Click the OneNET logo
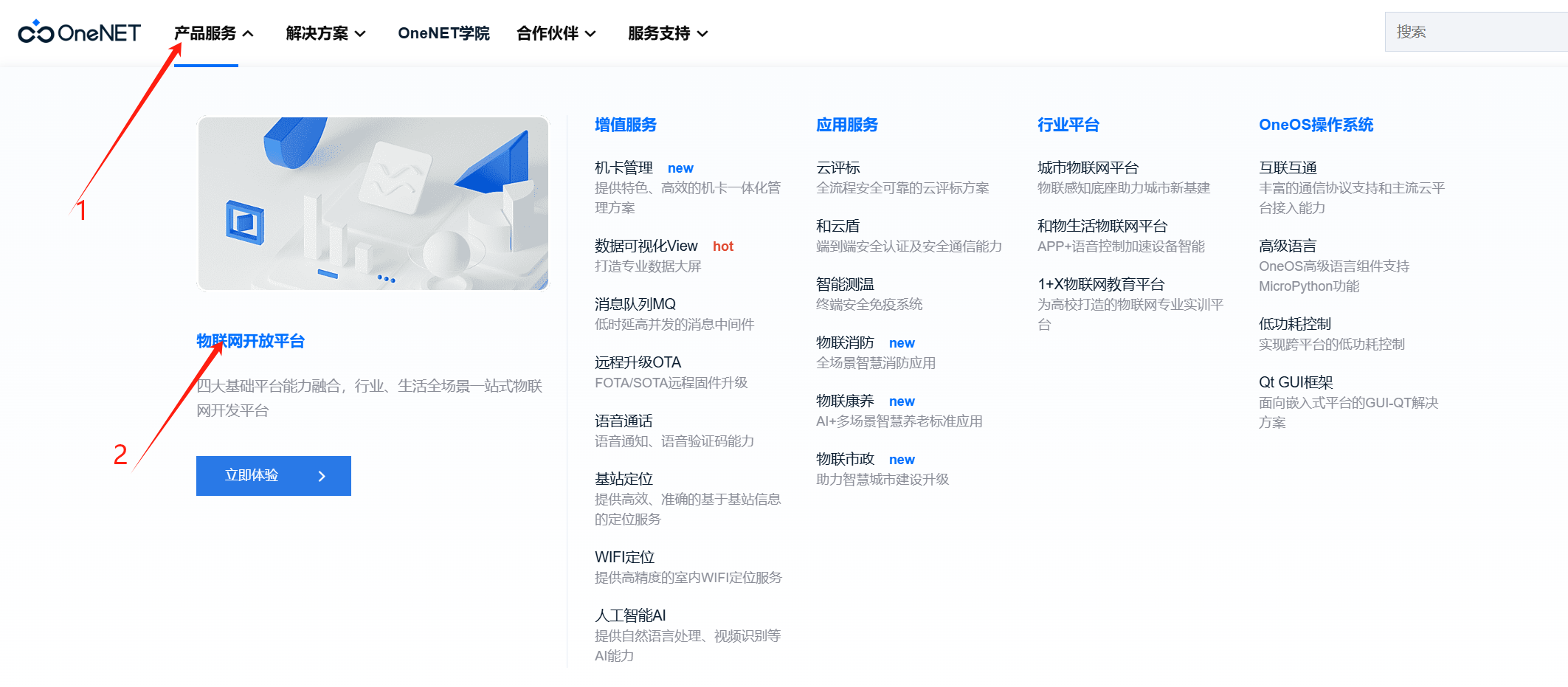Screen dimensions: 1568x687 pos(79,32)
